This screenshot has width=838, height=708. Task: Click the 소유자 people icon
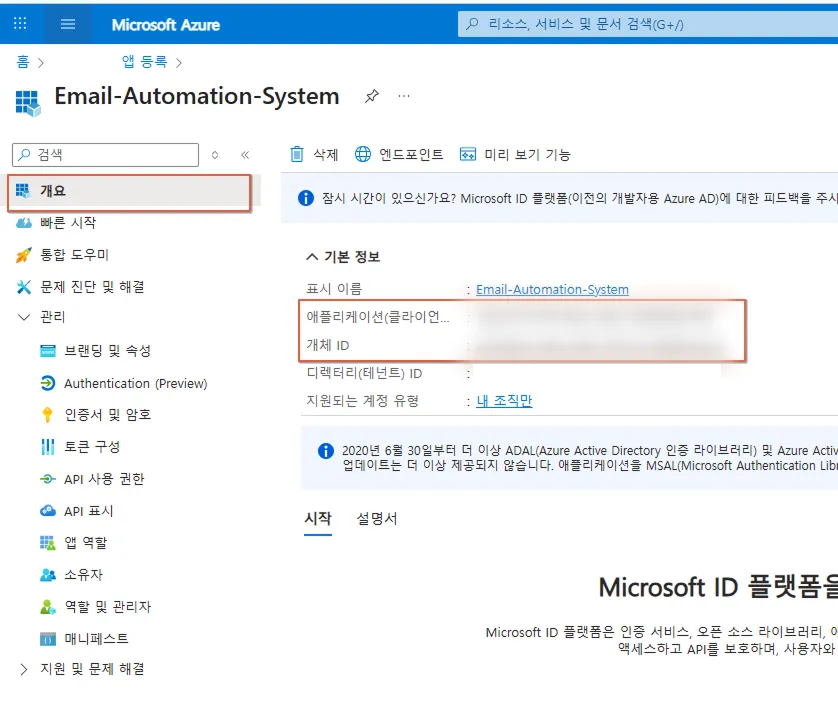pos(48,575)
